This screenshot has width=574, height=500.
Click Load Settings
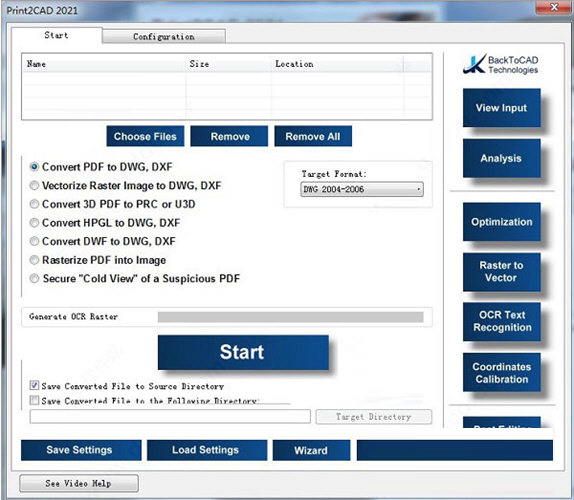(207, 450)
